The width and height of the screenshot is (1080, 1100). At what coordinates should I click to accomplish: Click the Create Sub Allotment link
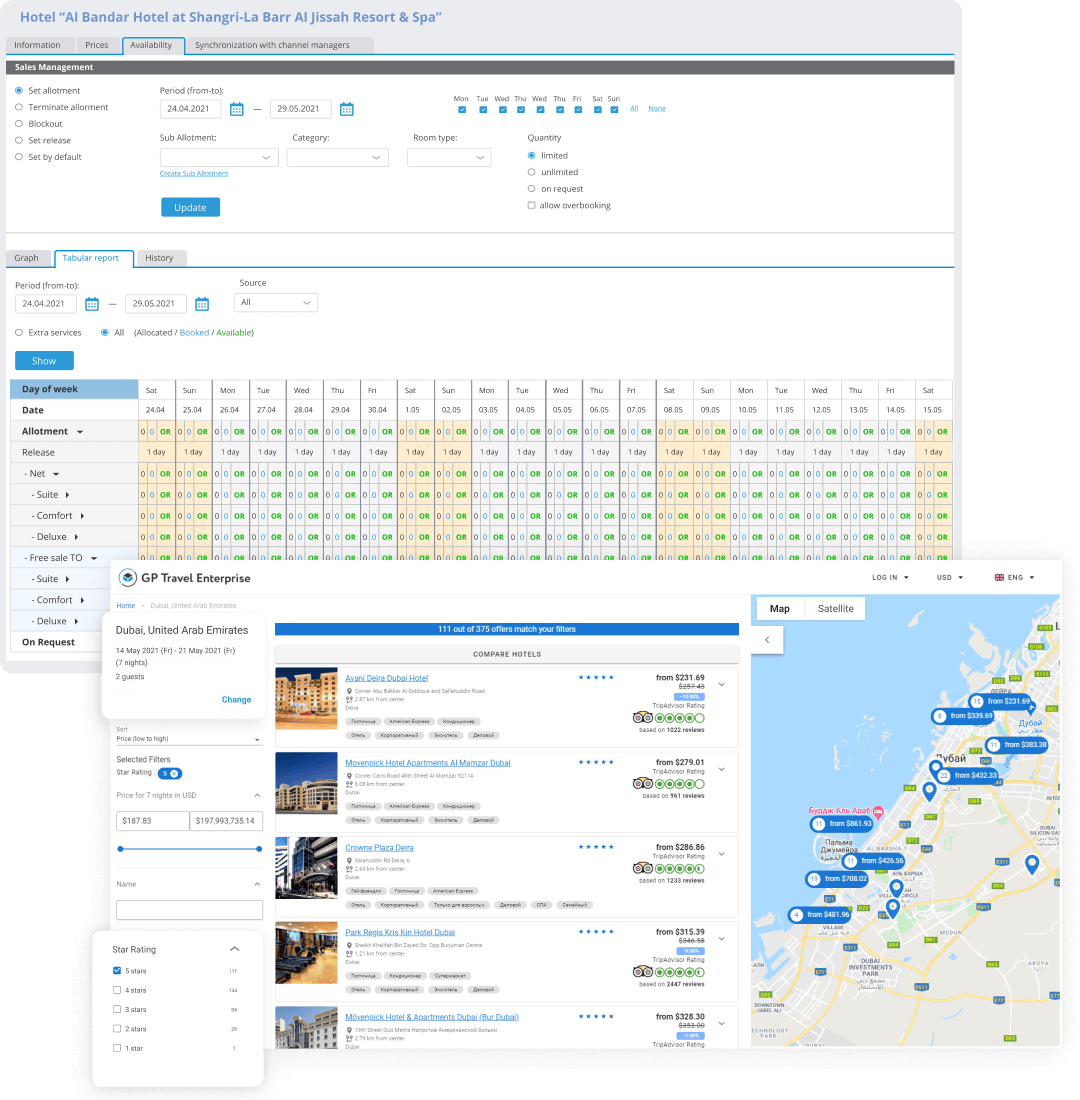(x=194, y=173)
